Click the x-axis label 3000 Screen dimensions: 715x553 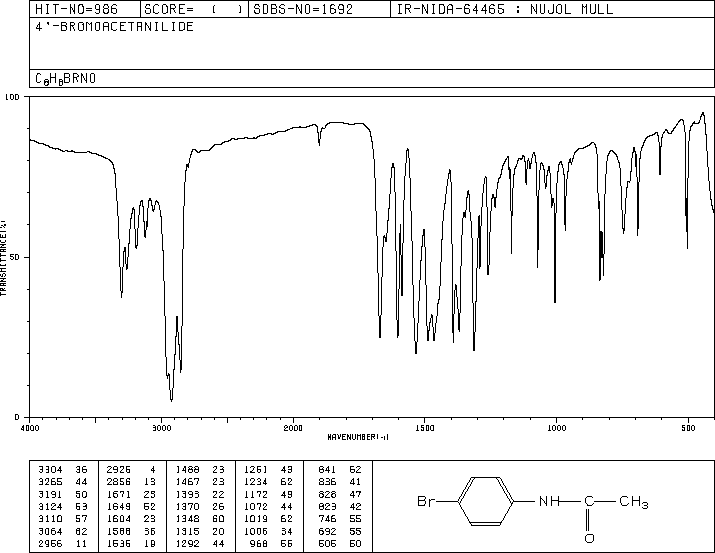(161, 428)
